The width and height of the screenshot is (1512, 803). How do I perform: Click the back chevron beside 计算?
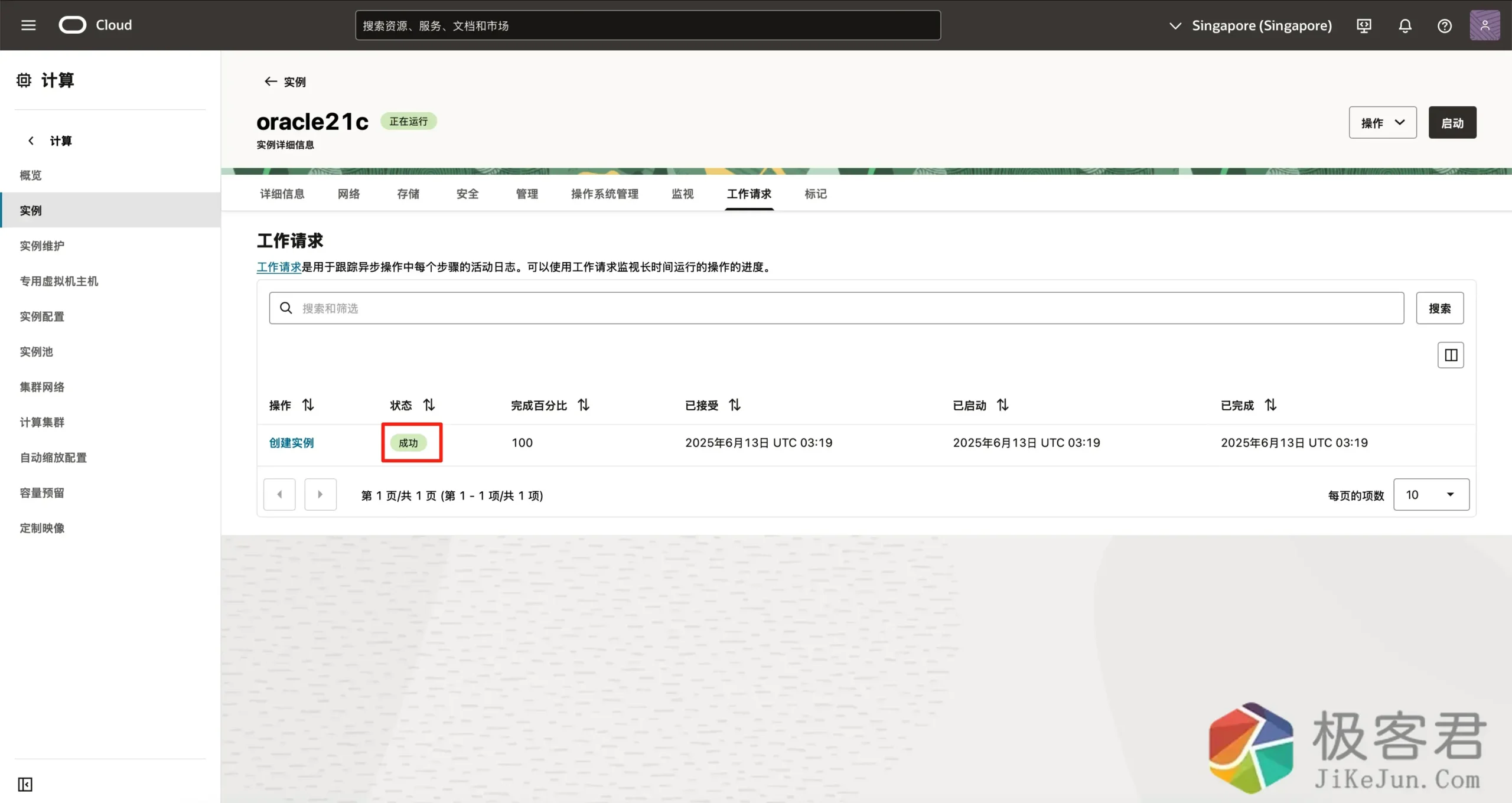coord(31,141)
